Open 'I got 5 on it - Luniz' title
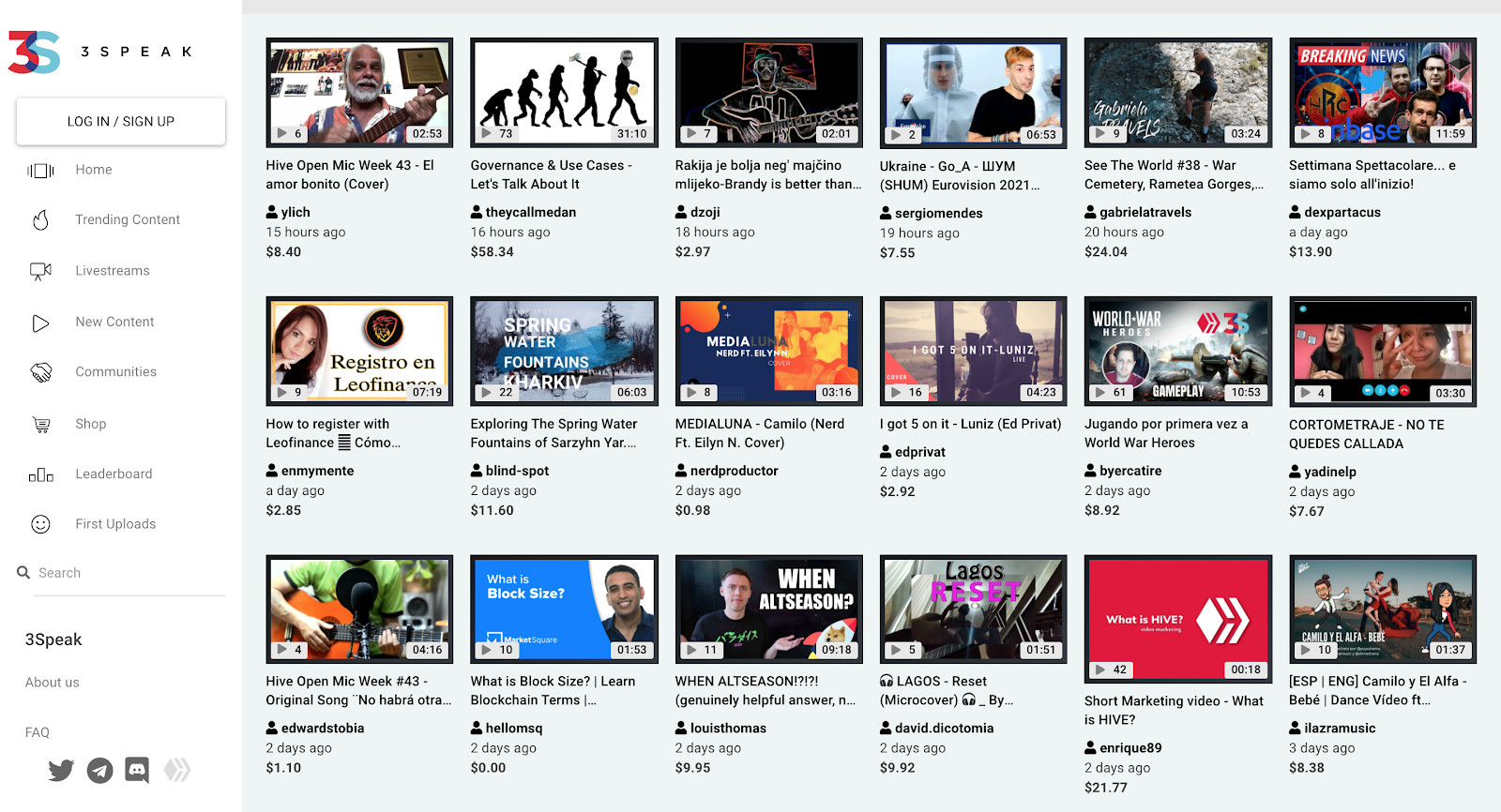Viewport: 1501px width, 812px height. click(970, 424)
